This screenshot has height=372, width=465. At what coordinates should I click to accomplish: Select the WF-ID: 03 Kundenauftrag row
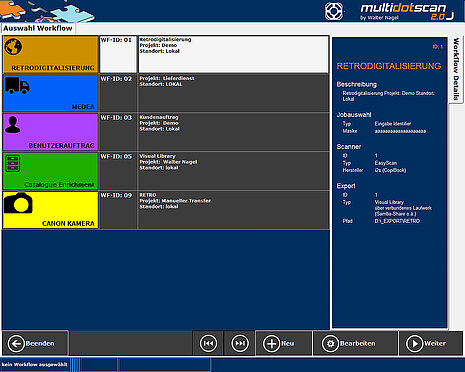tap(214, 132)
